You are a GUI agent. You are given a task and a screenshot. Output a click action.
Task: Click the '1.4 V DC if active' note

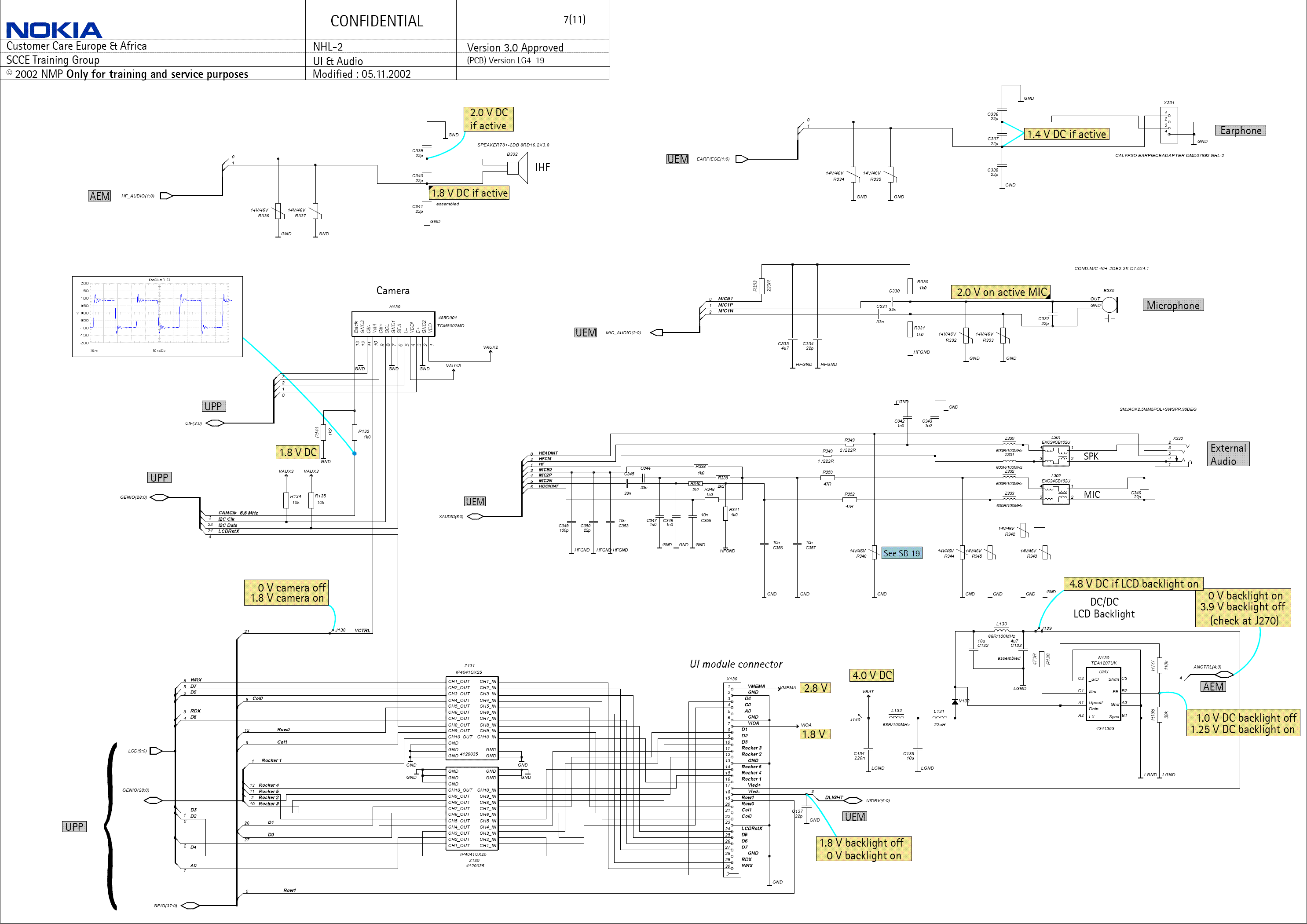point(1066,134)
